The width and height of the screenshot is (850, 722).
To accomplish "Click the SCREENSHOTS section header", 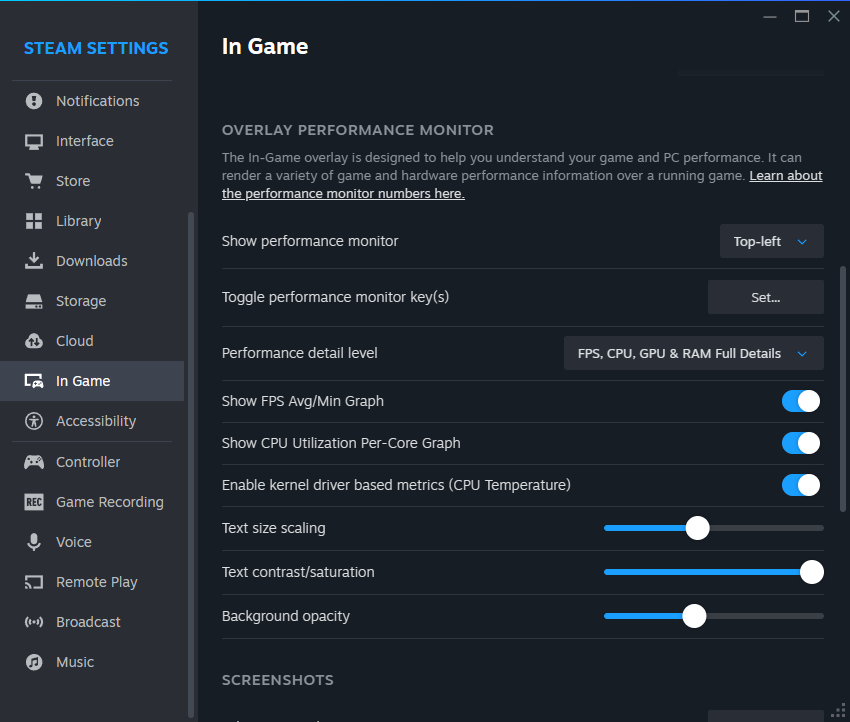I will pyautogui.click(x=278, y=680).
